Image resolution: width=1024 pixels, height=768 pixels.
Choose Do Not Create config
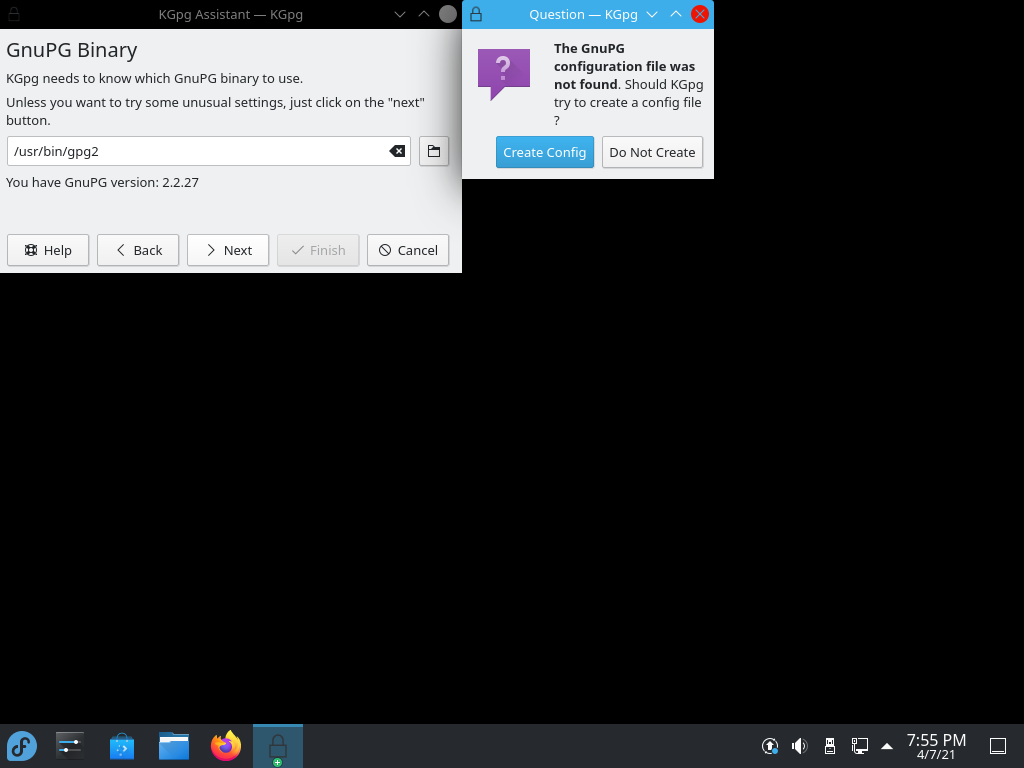point(652,152)
